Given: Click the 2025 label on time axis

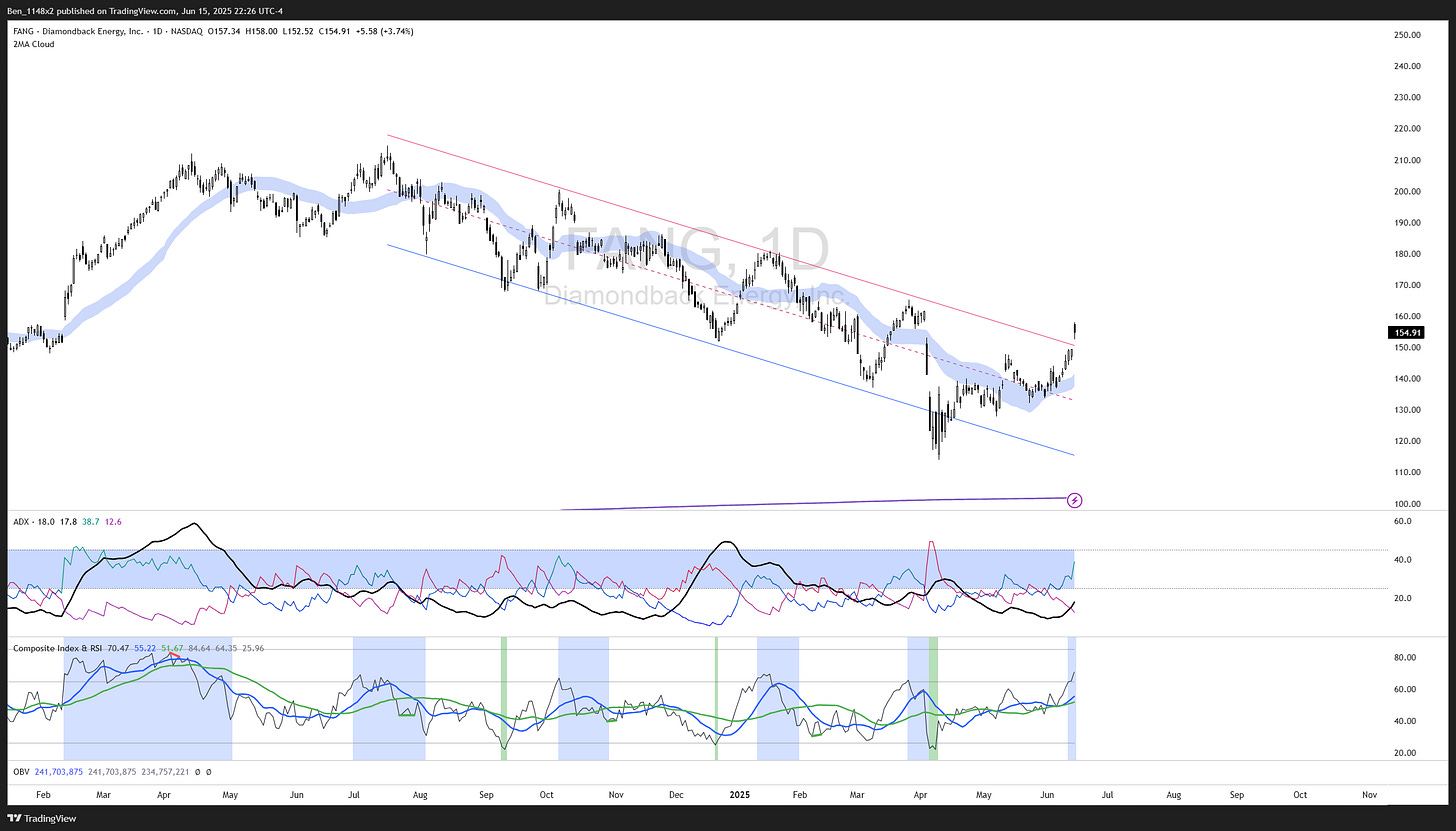Looking at the screenshot, I should pos(738,794).
